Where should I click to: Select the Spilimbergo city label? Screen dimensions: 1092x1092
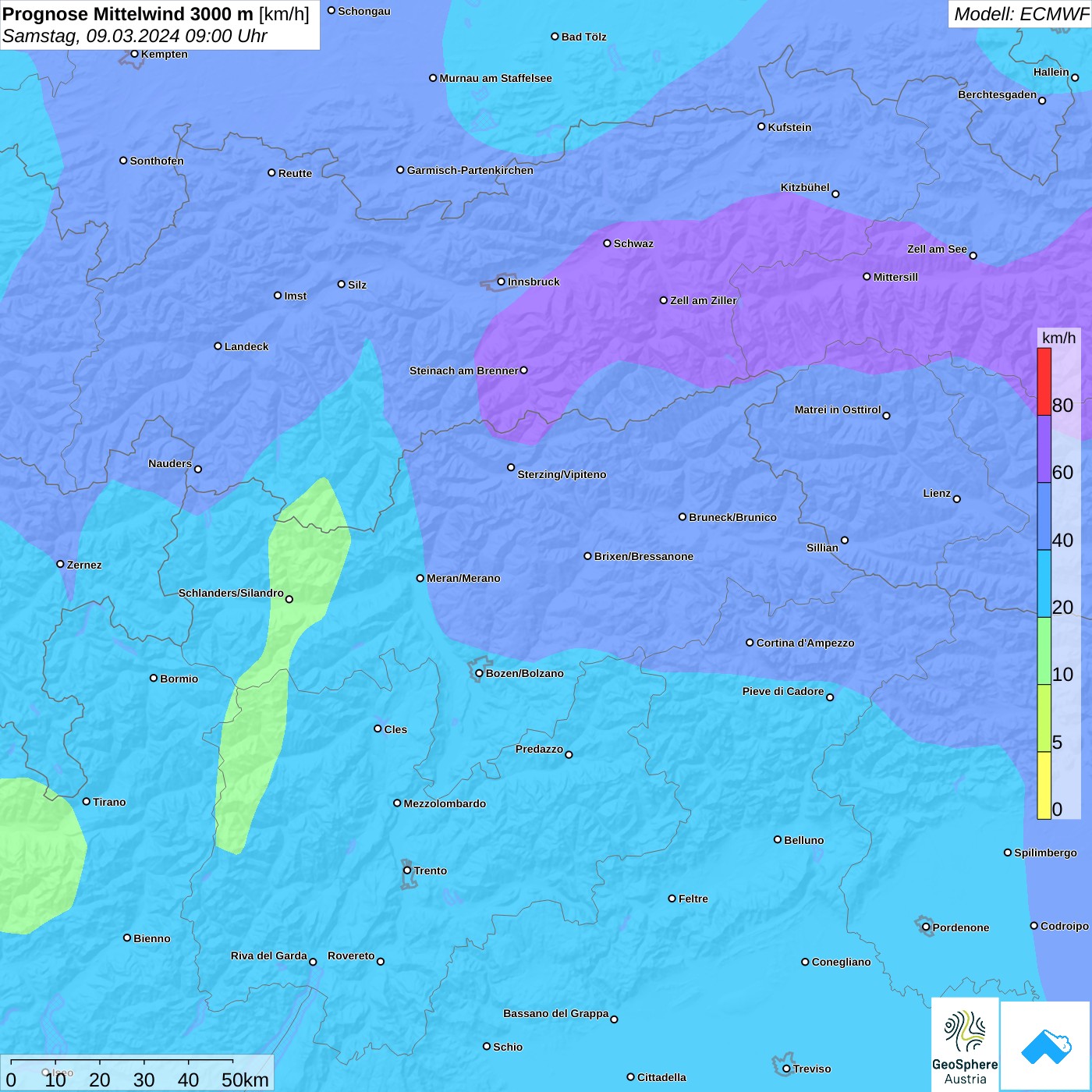(x=1045, y=853)
